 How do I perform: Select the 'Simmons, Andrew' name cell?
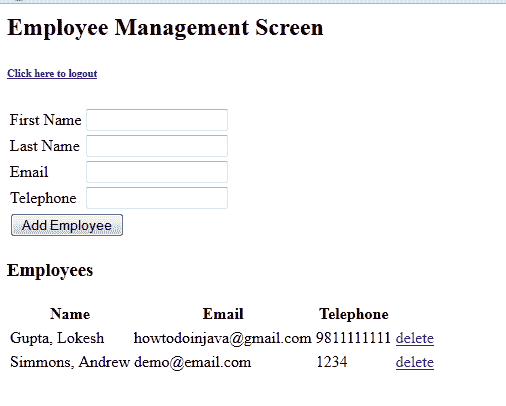click(x=70, y=362)
